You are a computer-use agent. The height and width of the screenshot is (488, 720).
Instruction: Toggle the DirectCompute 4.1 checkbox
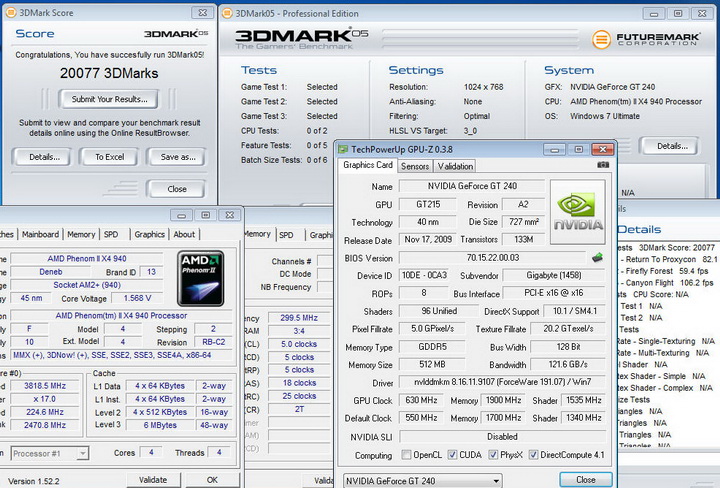pyautogui.click(x=533, y=454)
